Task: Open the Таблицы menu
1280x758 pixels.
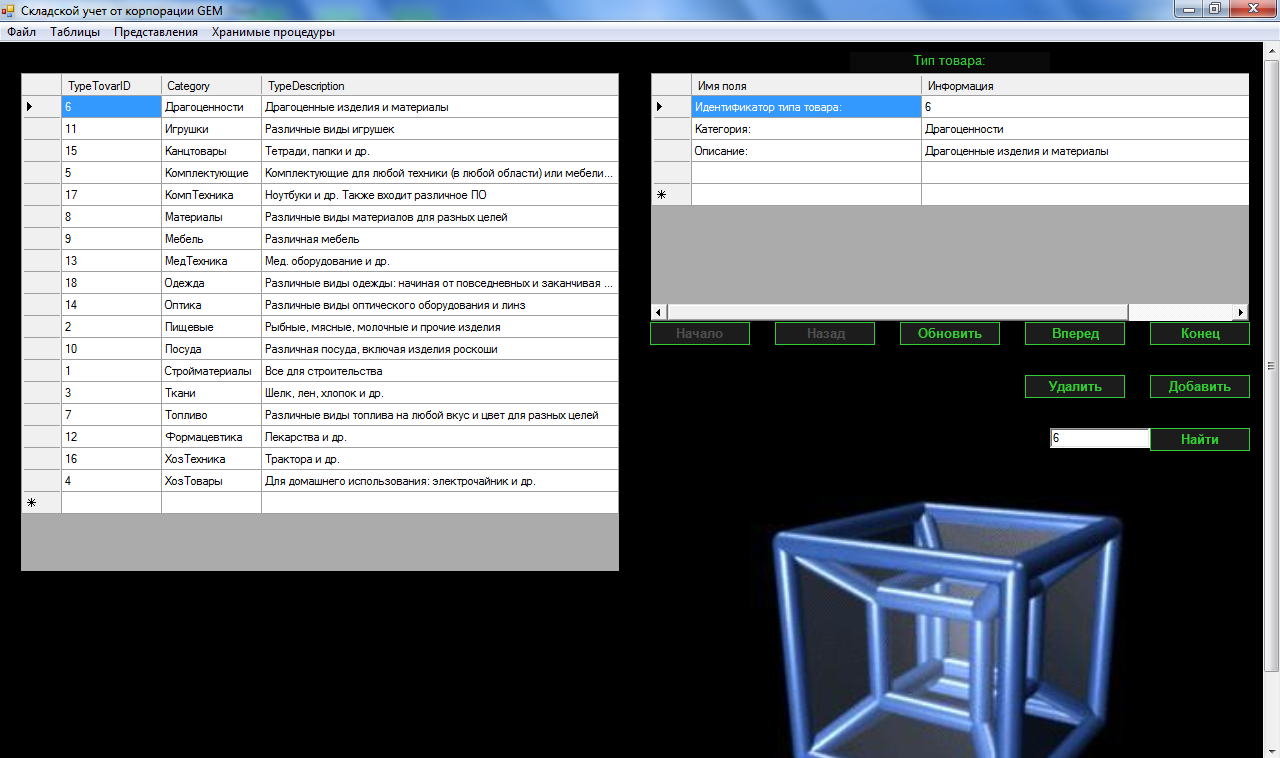Action: tap(75, 32)
